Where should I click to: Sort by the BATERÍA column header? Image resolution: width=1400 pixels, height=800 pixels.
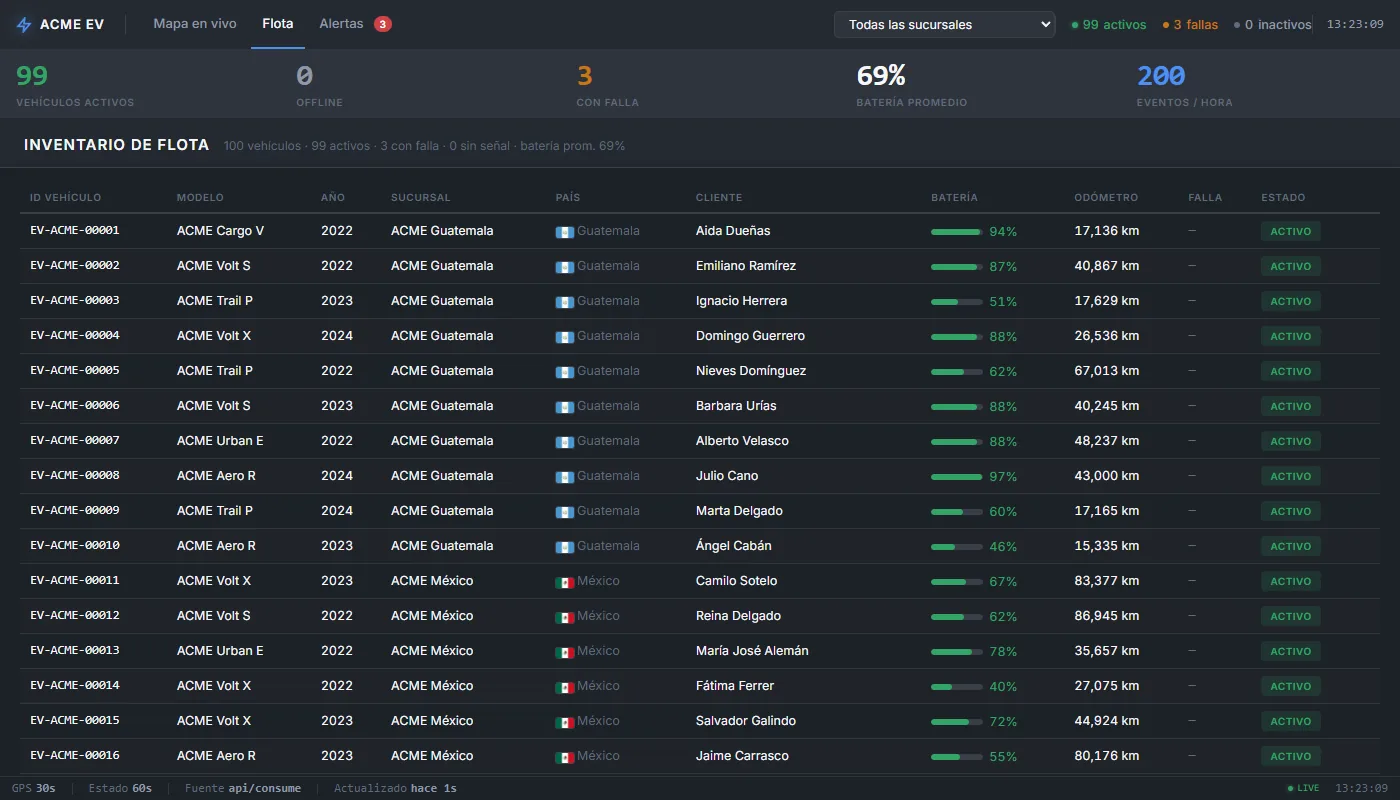[x=954, y=197]
